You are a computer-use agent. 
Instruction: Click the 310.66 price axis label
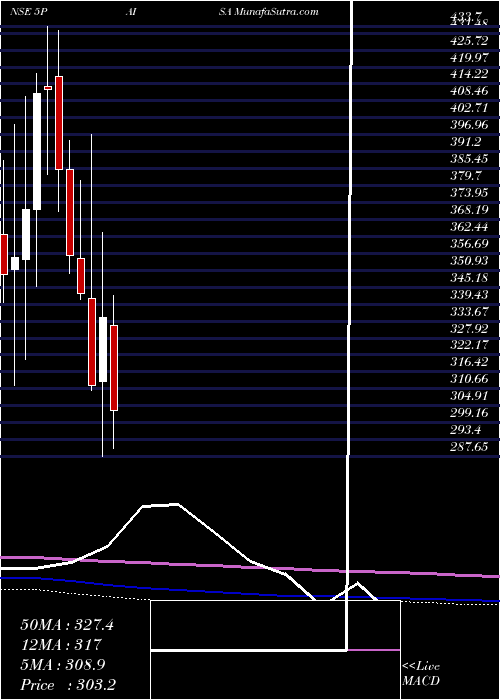470,379
